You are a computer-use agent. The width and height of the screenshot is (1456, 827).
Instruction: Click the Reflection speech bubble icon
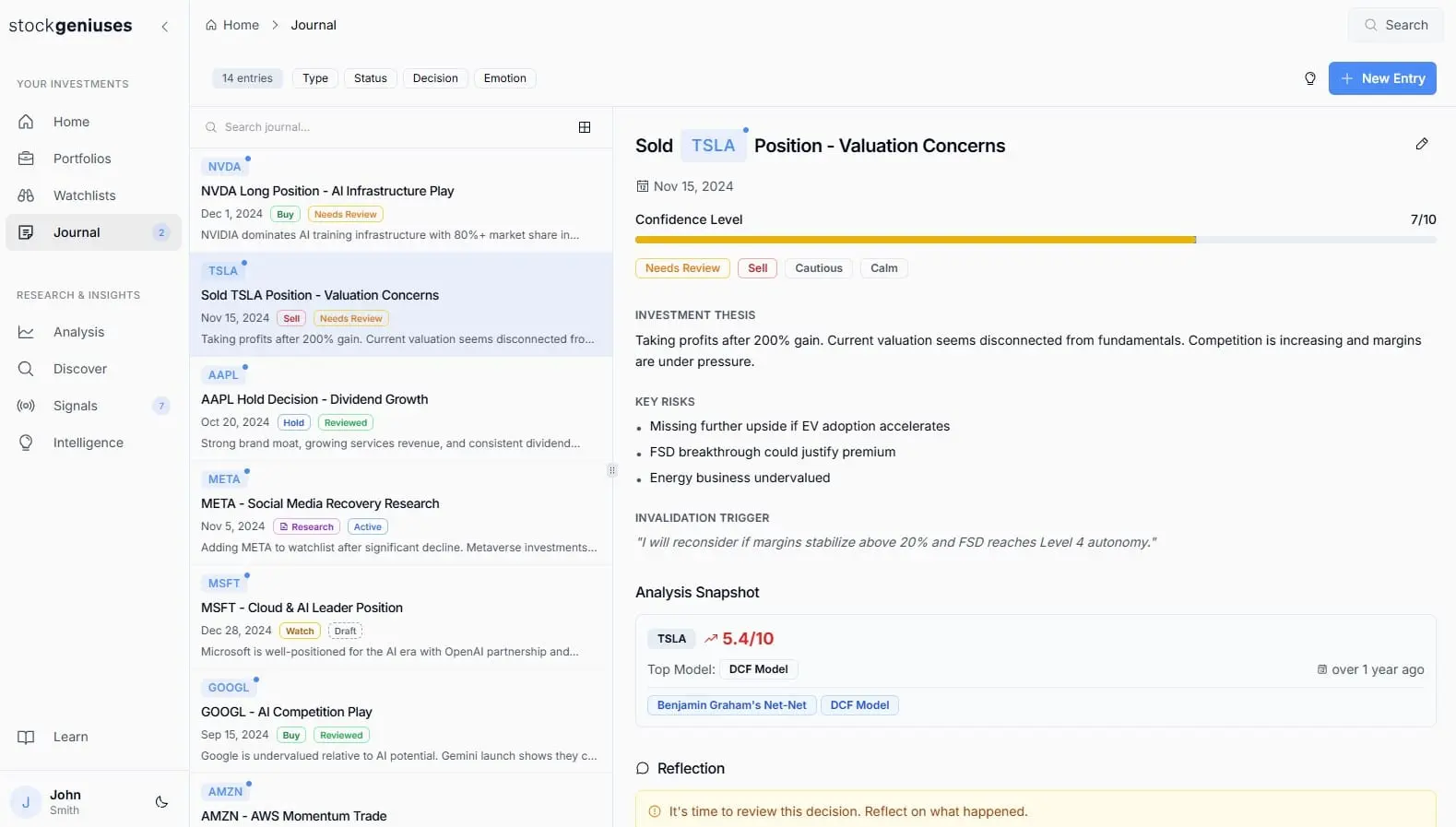click(x=643, y=769)
